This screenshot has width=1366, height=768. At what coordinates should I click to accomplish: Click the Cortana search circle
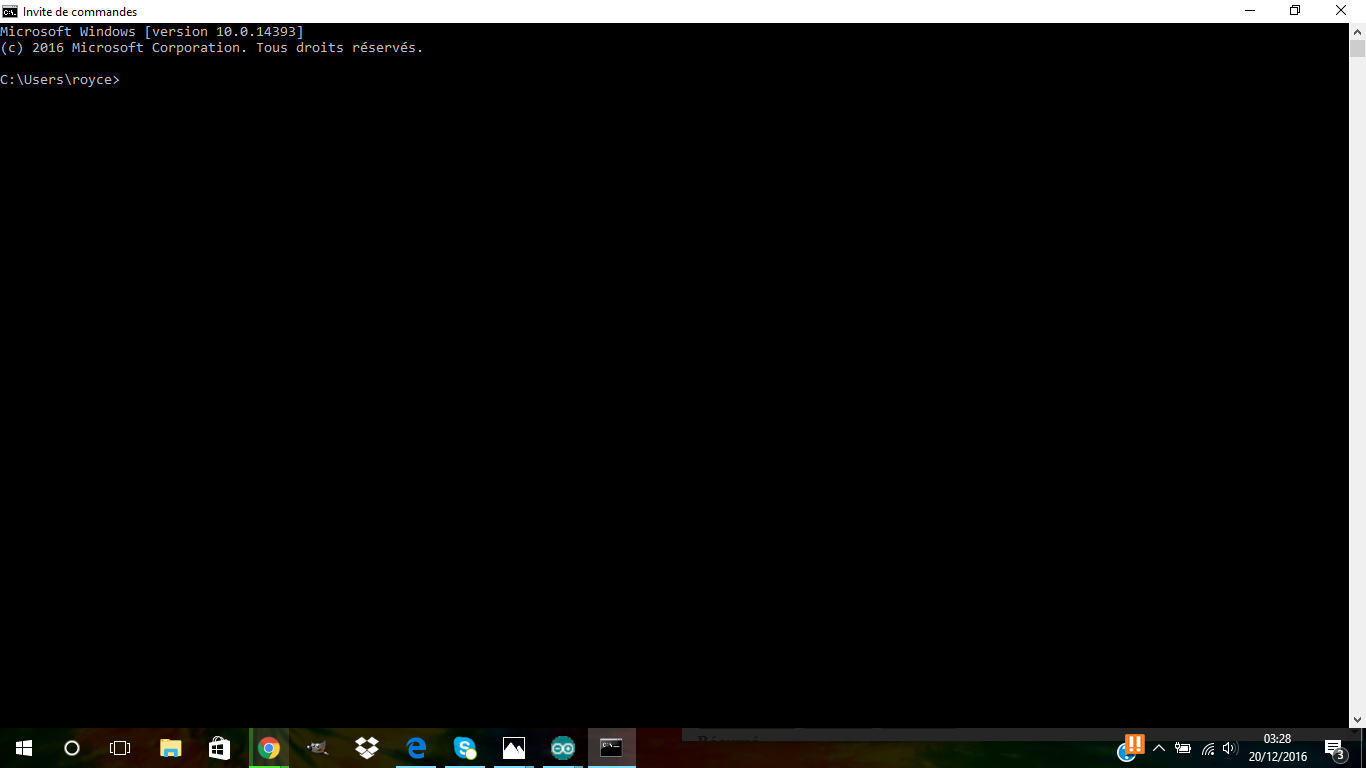pos(72,748)
